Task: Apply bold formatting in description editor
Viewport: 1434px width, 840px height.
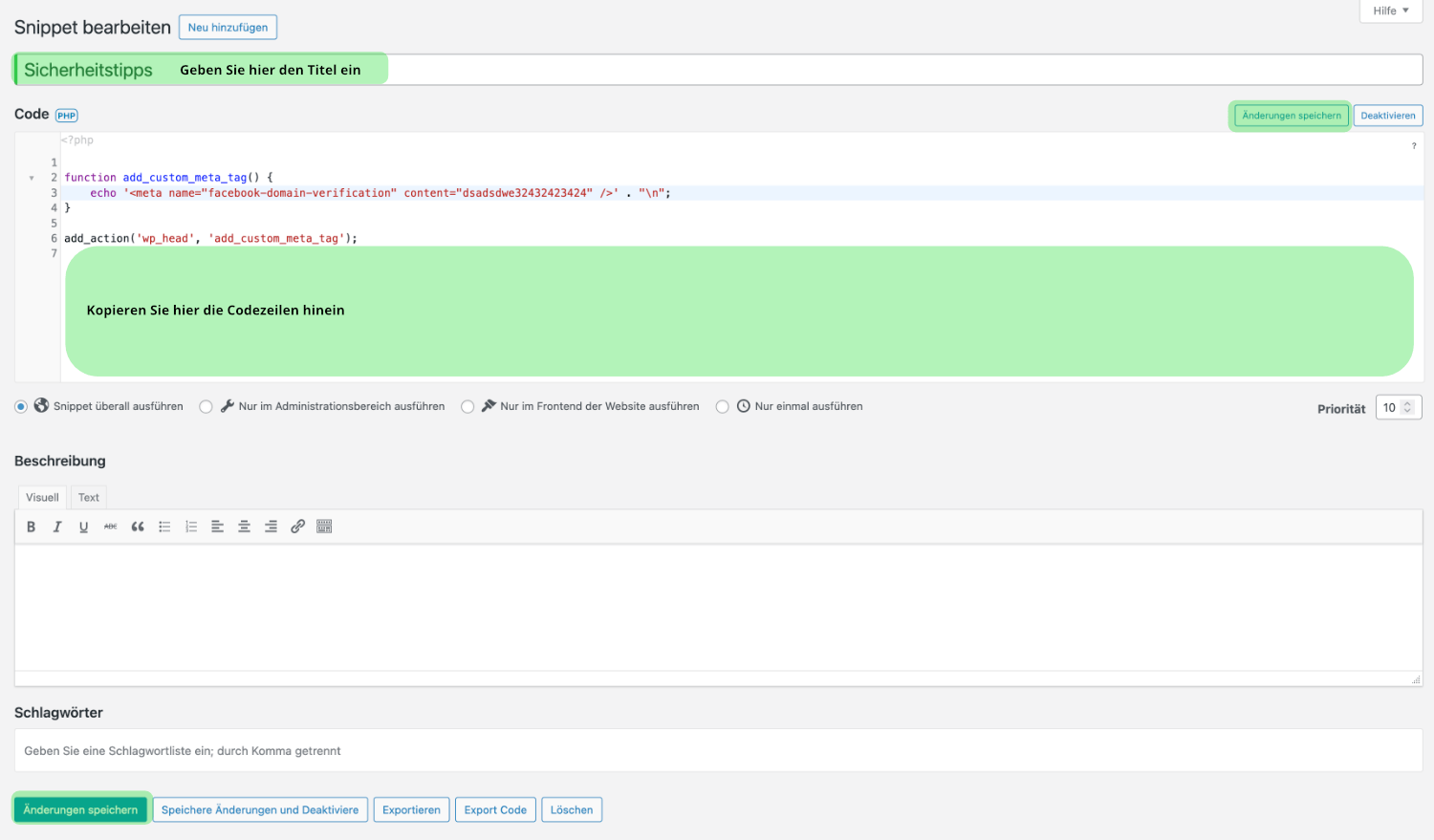Action: click(x=31, y=527)
